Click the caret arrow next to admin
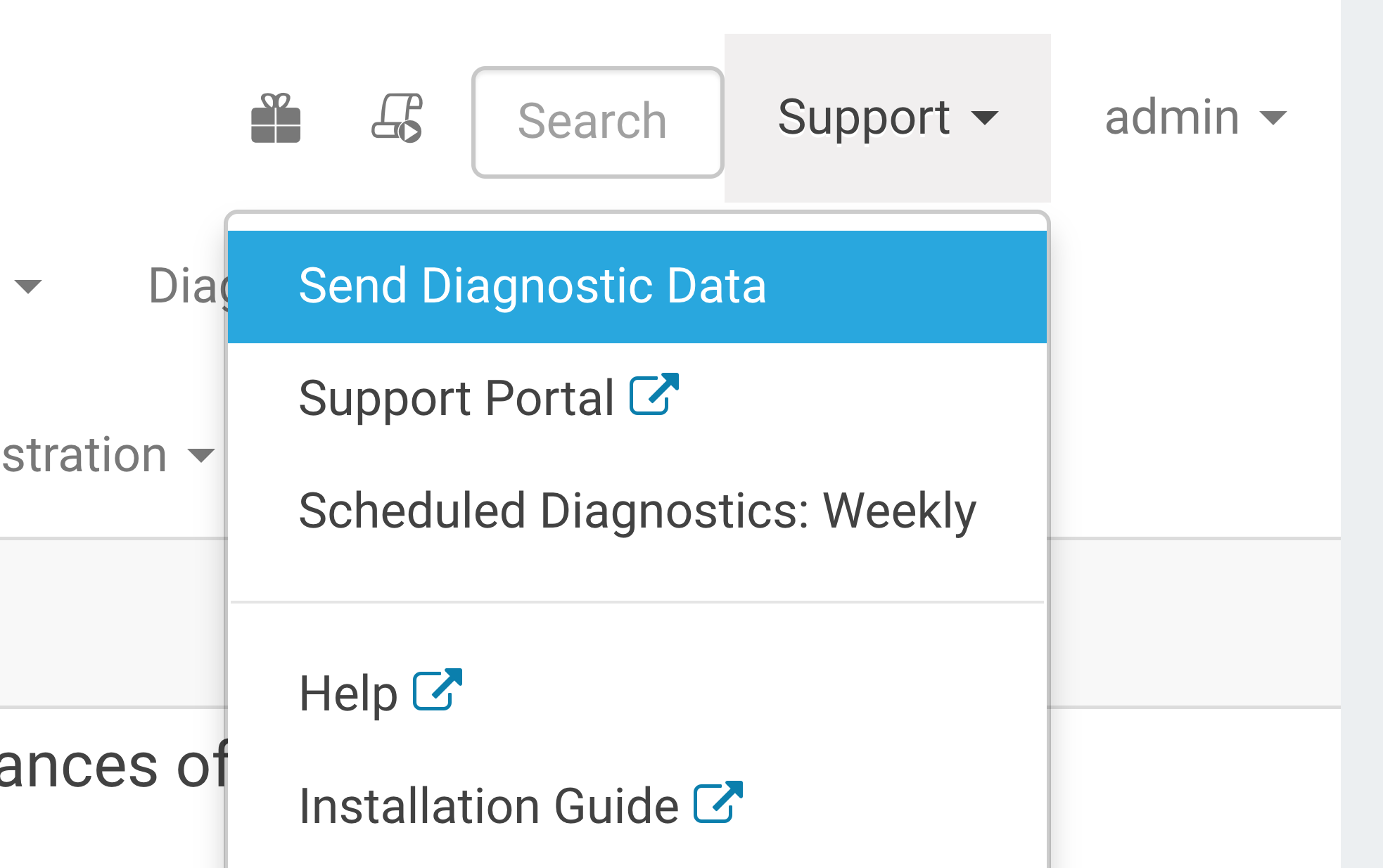This screenshot has height=868, width=1383. tap(1273, 117)
